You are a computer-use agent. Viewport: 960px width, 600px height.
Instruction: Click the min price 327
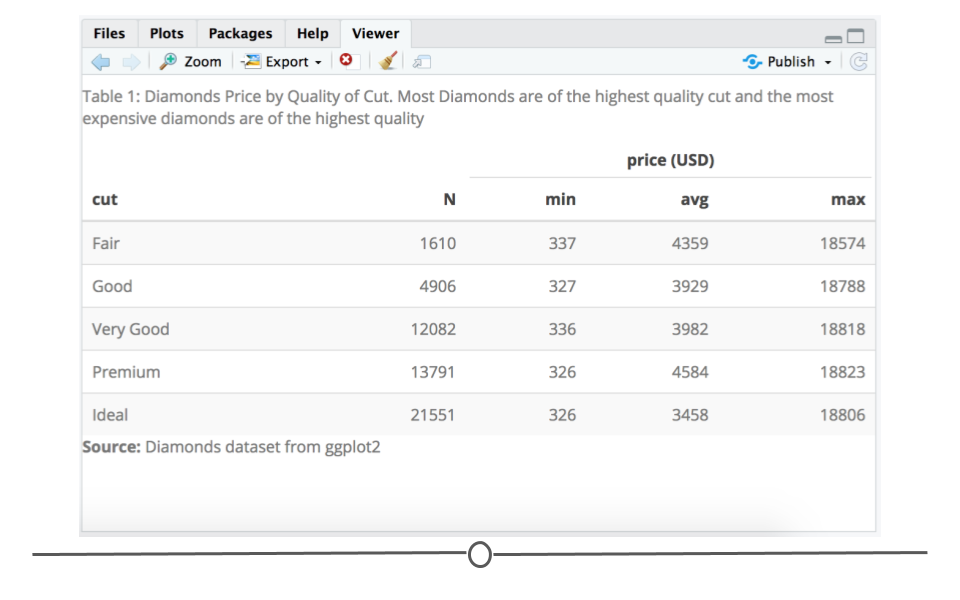(x=562, y=287)
